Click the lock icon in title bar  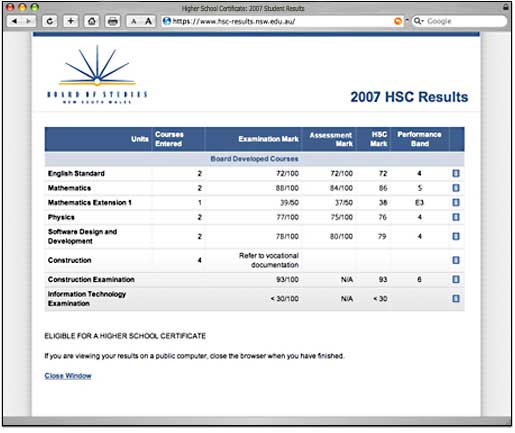[x=506, y=7]
